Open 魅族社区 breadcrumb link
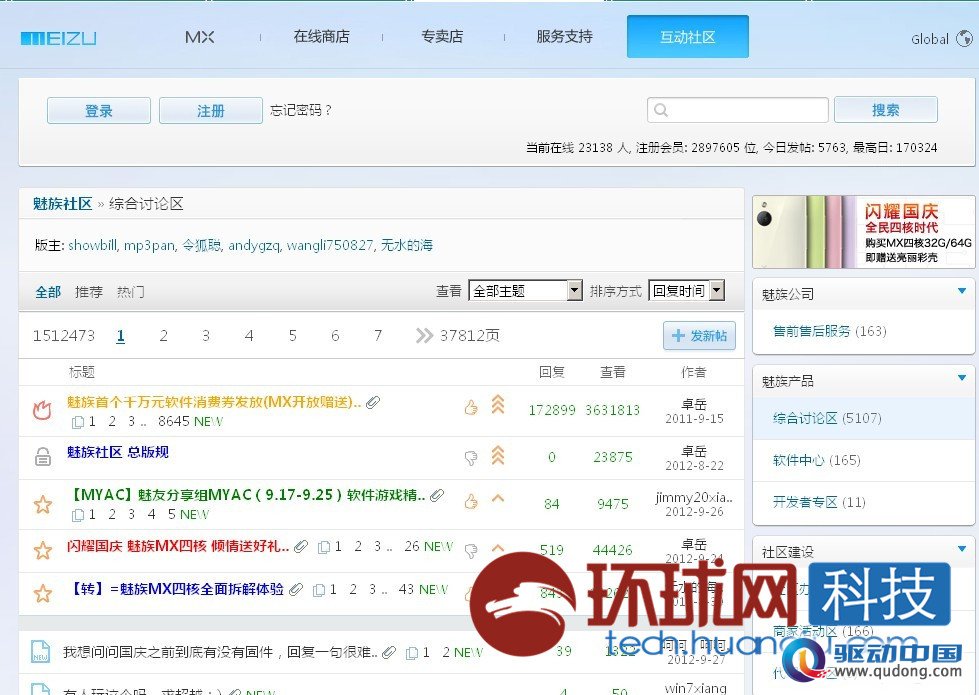979x695 pixels. click(x=62, y=204)
